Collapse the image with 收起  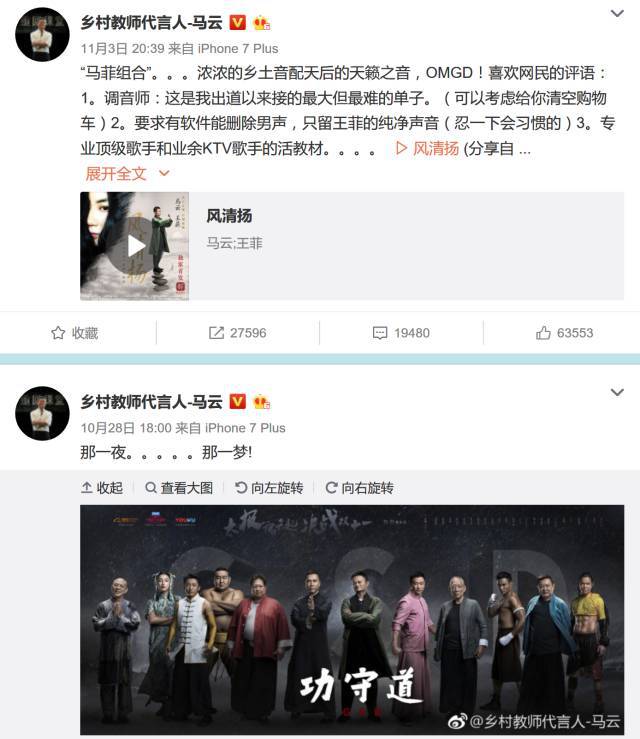point(102,488)
